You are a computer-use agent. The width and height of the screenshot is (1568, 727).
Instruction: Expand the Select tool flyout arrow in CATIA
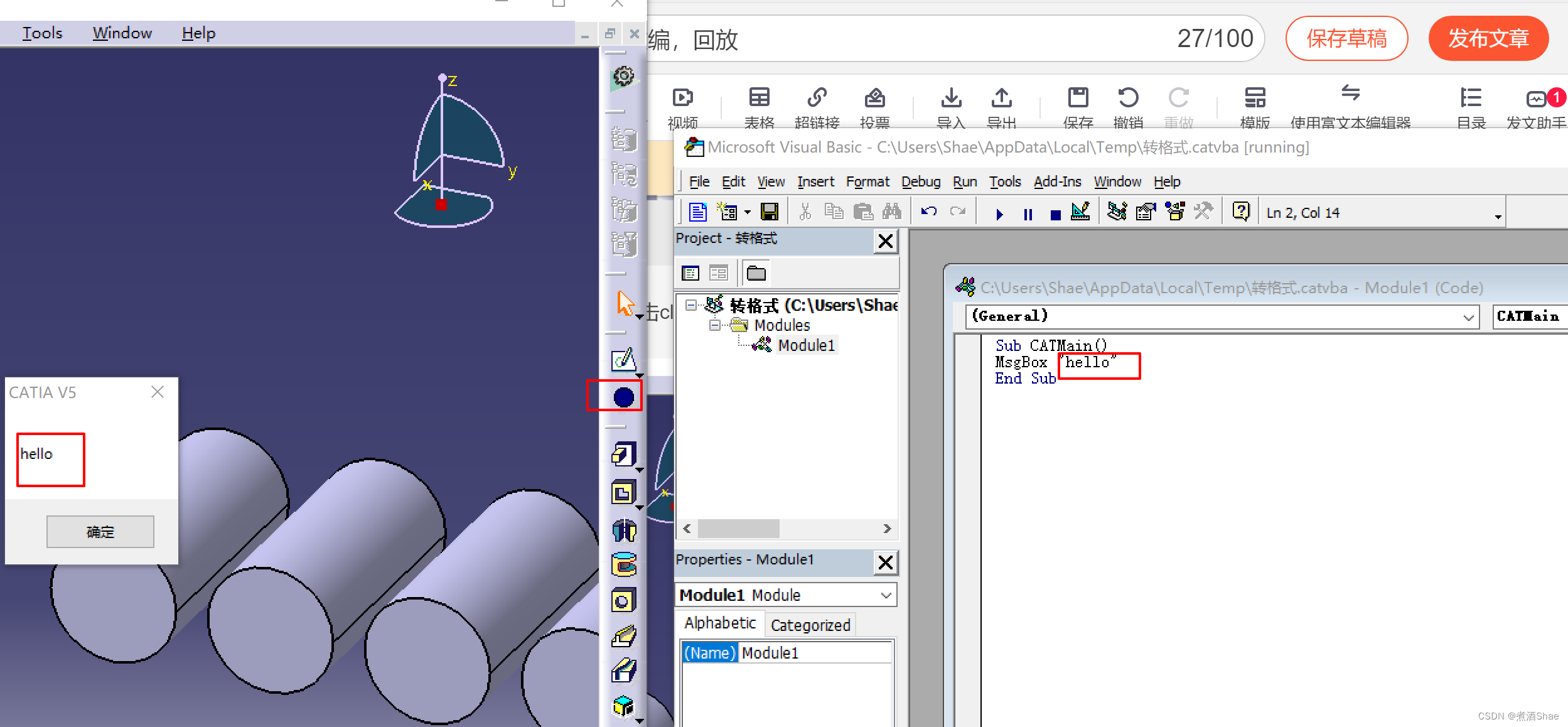pyautogui.click(x=639, y=317)
